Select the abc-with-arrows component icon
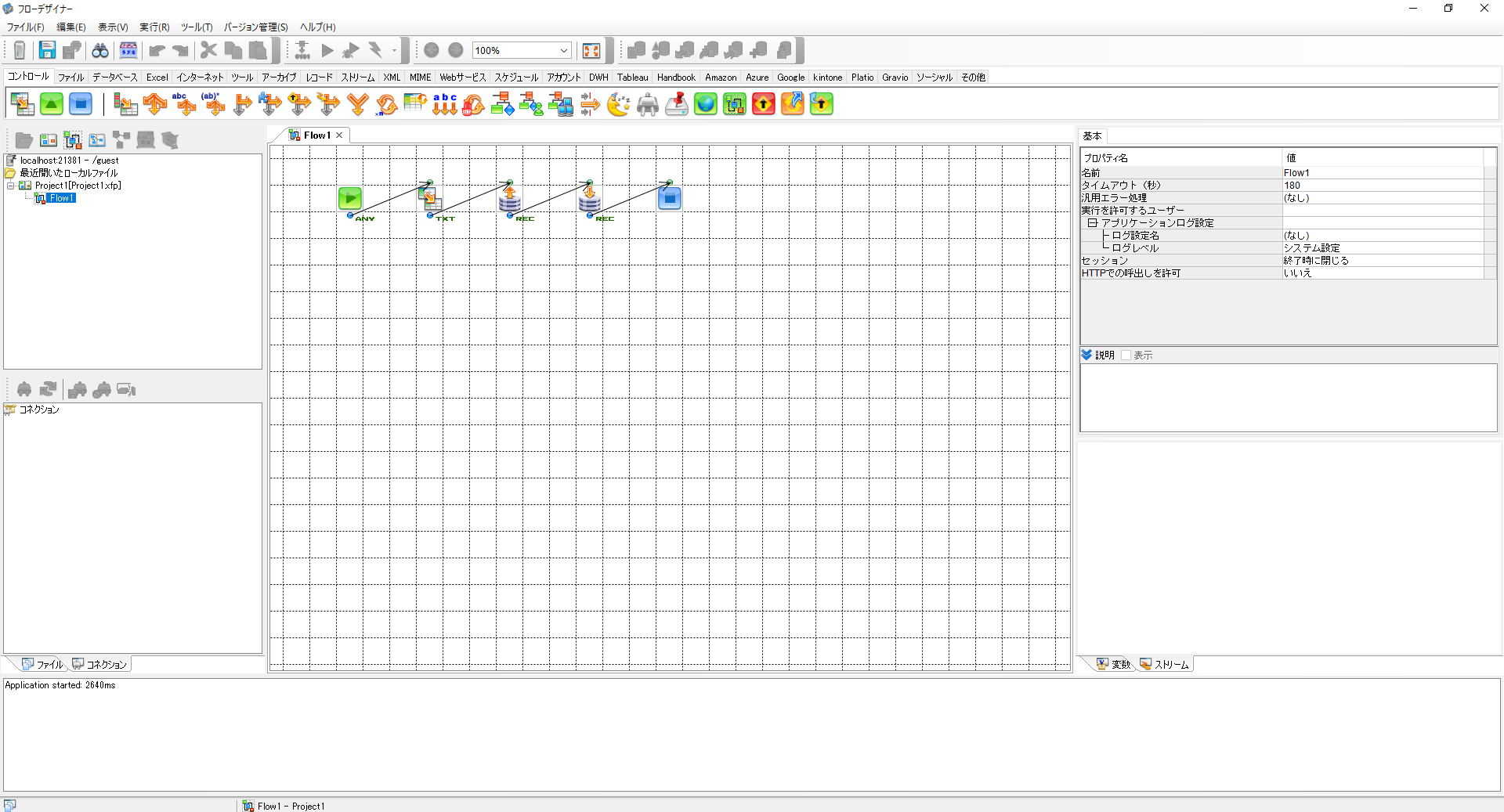This screenshot has width=1504, height=812. point(444,104)
